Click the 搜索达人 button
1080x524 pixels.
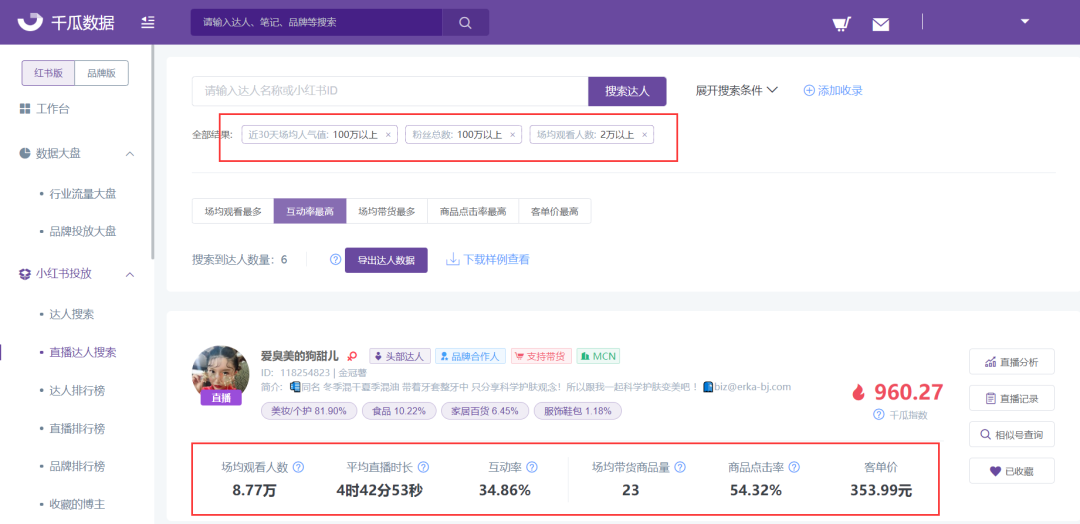click(627, 91)
